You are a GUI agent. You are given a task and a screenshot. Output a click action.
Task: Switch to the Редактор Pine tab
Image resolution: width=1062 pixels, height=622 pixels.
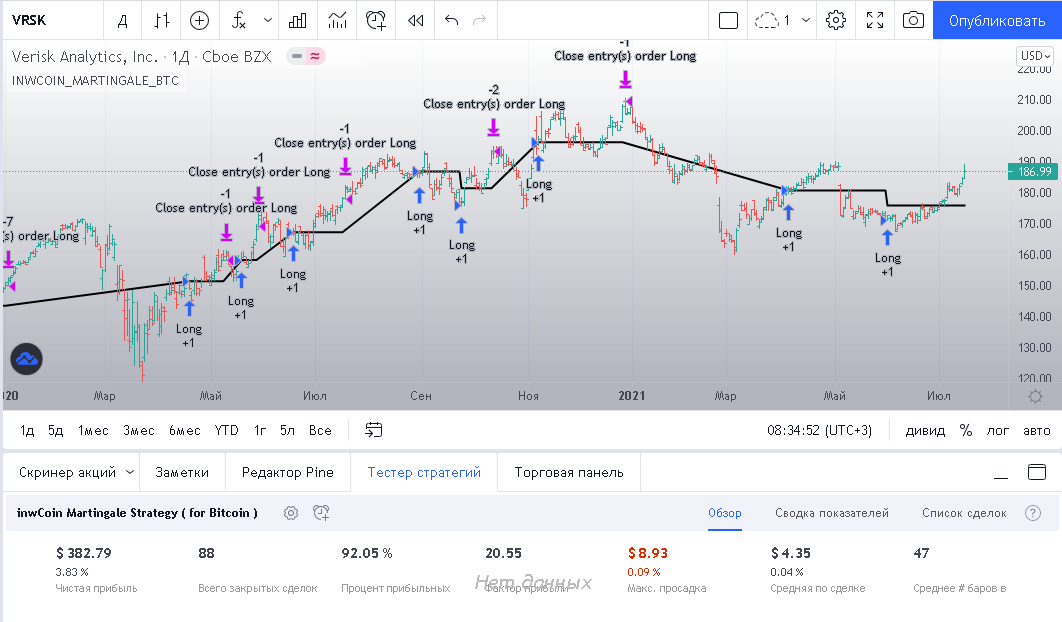point(288,472)
